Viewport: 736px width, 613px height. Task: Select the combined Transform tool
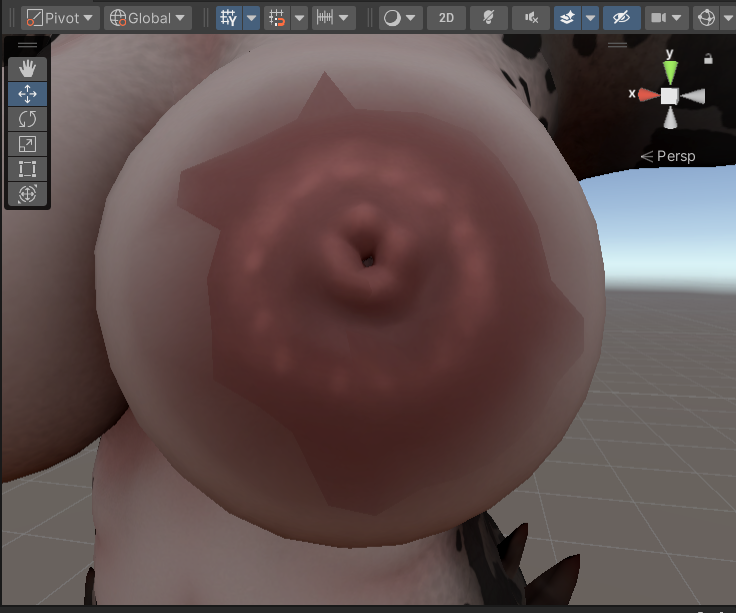coord(27,193)
